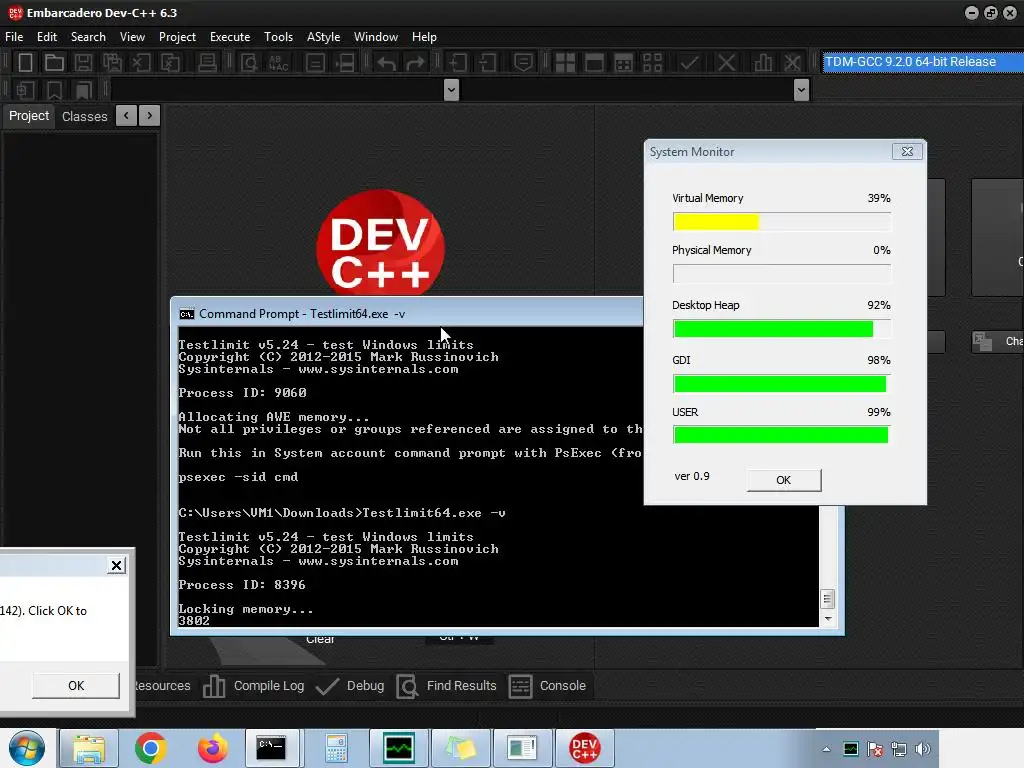Viewport: 1024px width, 768px height.
Task: Open the Execute menu
Action: pos(230,37)
